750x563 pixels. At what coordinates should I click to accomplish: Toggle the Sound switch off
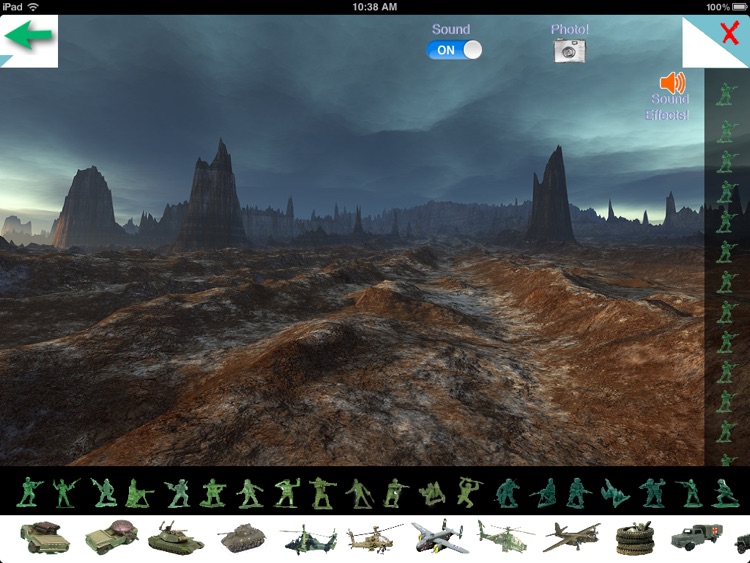tap(454, 50)
